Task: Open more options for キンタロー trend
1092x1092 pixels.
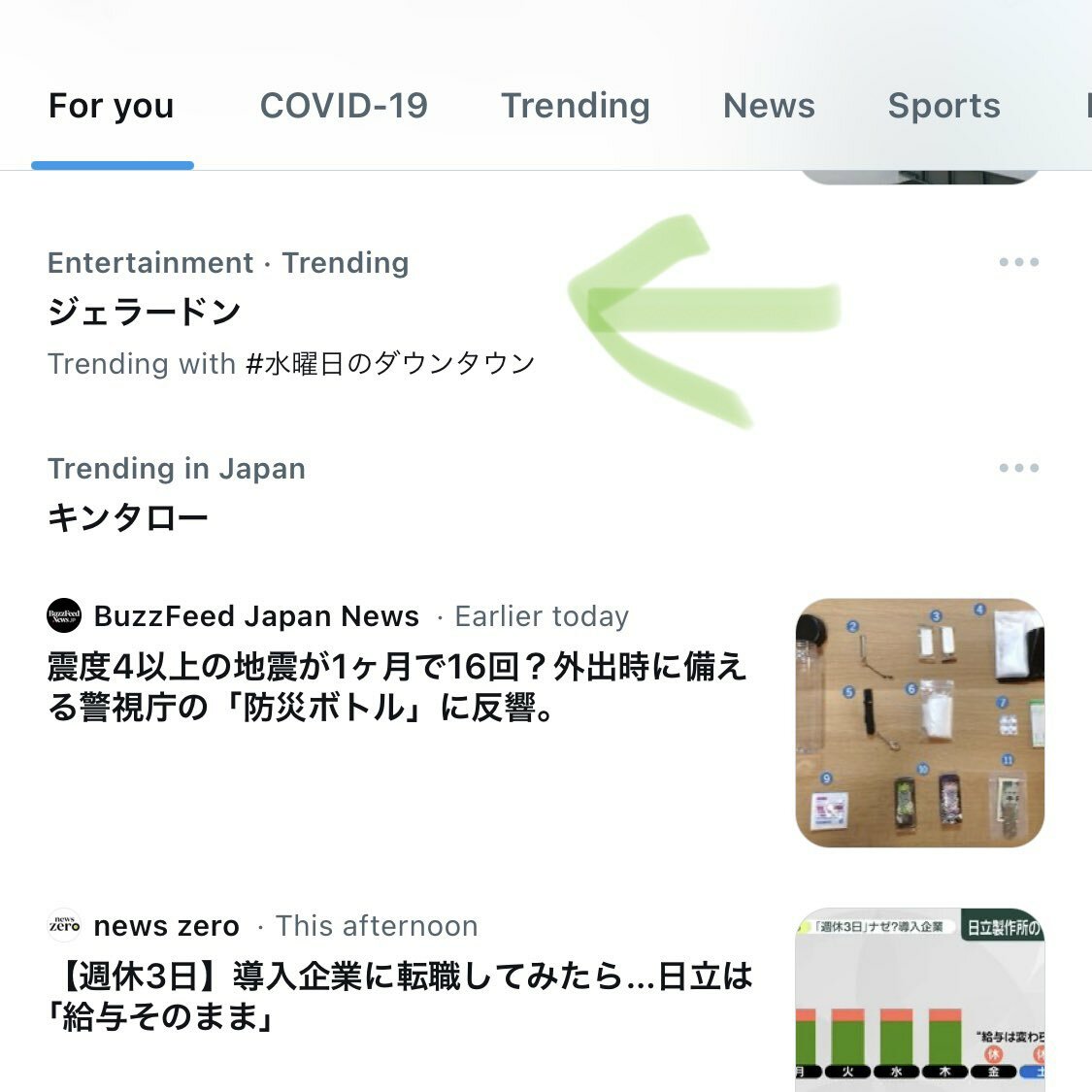Action: pos(1019,468)
